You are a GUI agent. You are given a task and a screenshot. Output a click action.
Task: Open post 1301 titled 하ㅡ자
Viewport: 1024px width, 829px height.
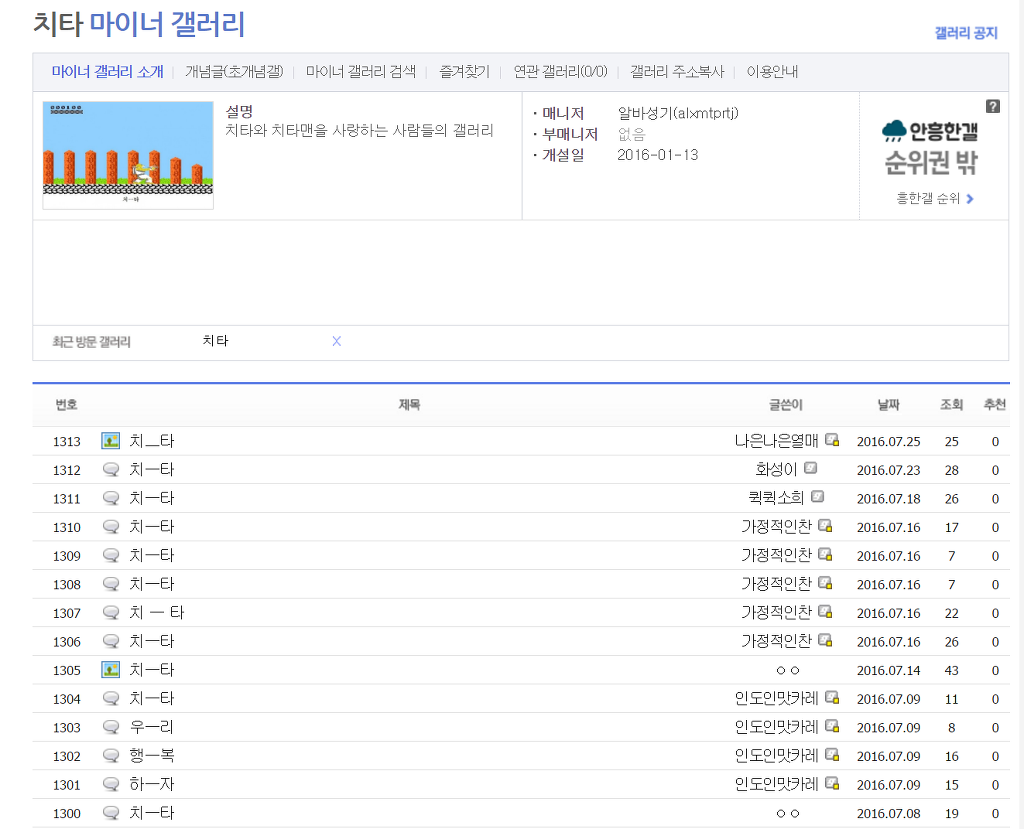point(152,785)
